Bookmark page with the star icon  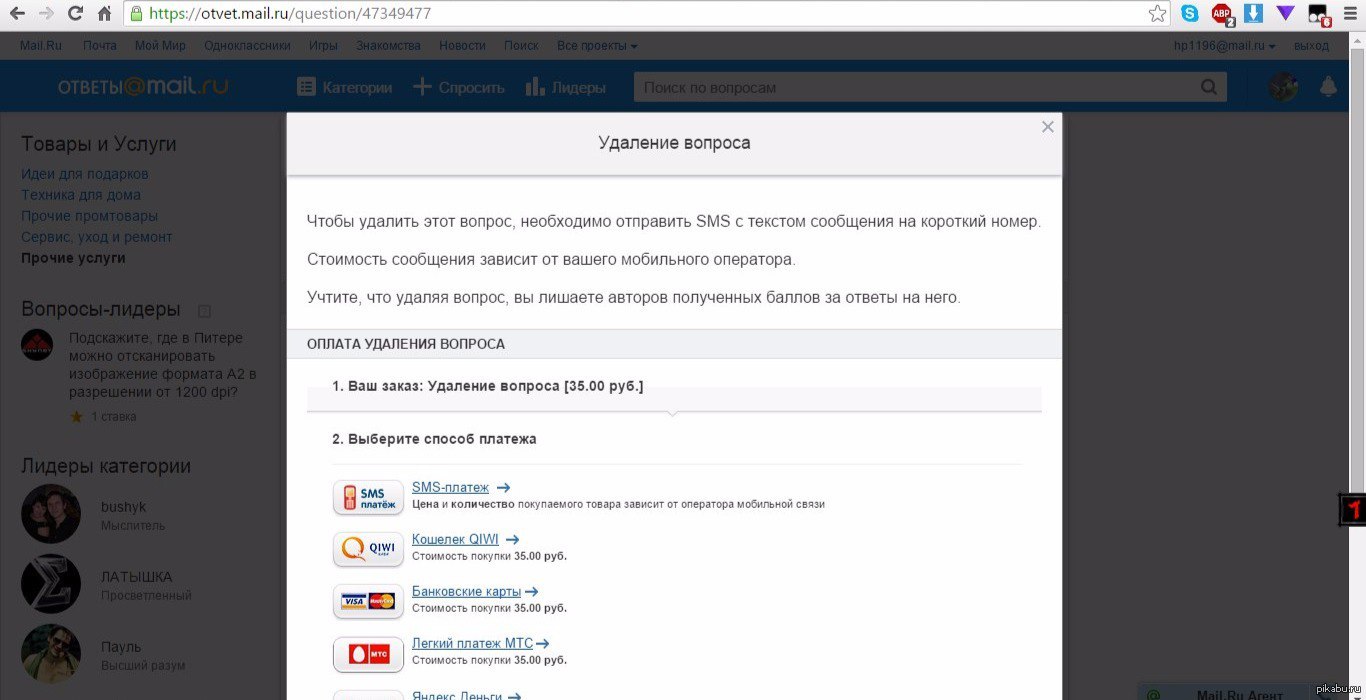[x=1157, y=14]
